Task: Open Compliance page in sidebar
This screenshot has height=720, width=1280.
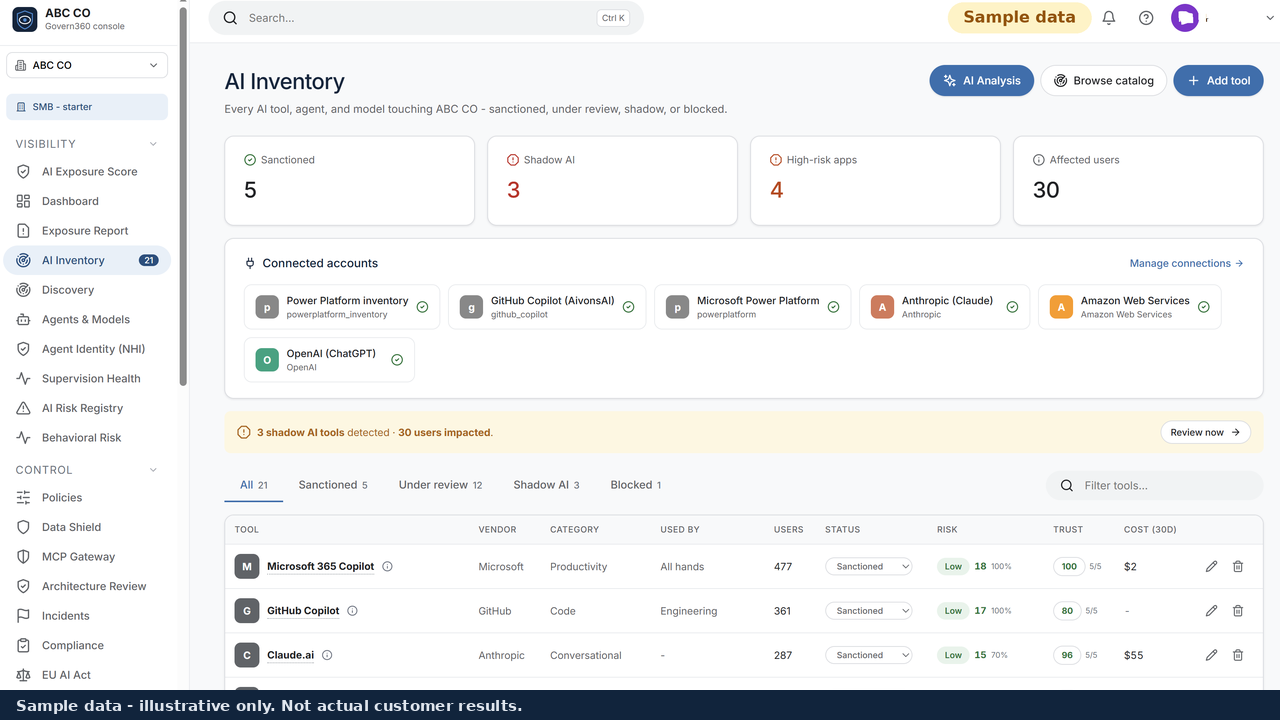Action: [x=88, y=645]
